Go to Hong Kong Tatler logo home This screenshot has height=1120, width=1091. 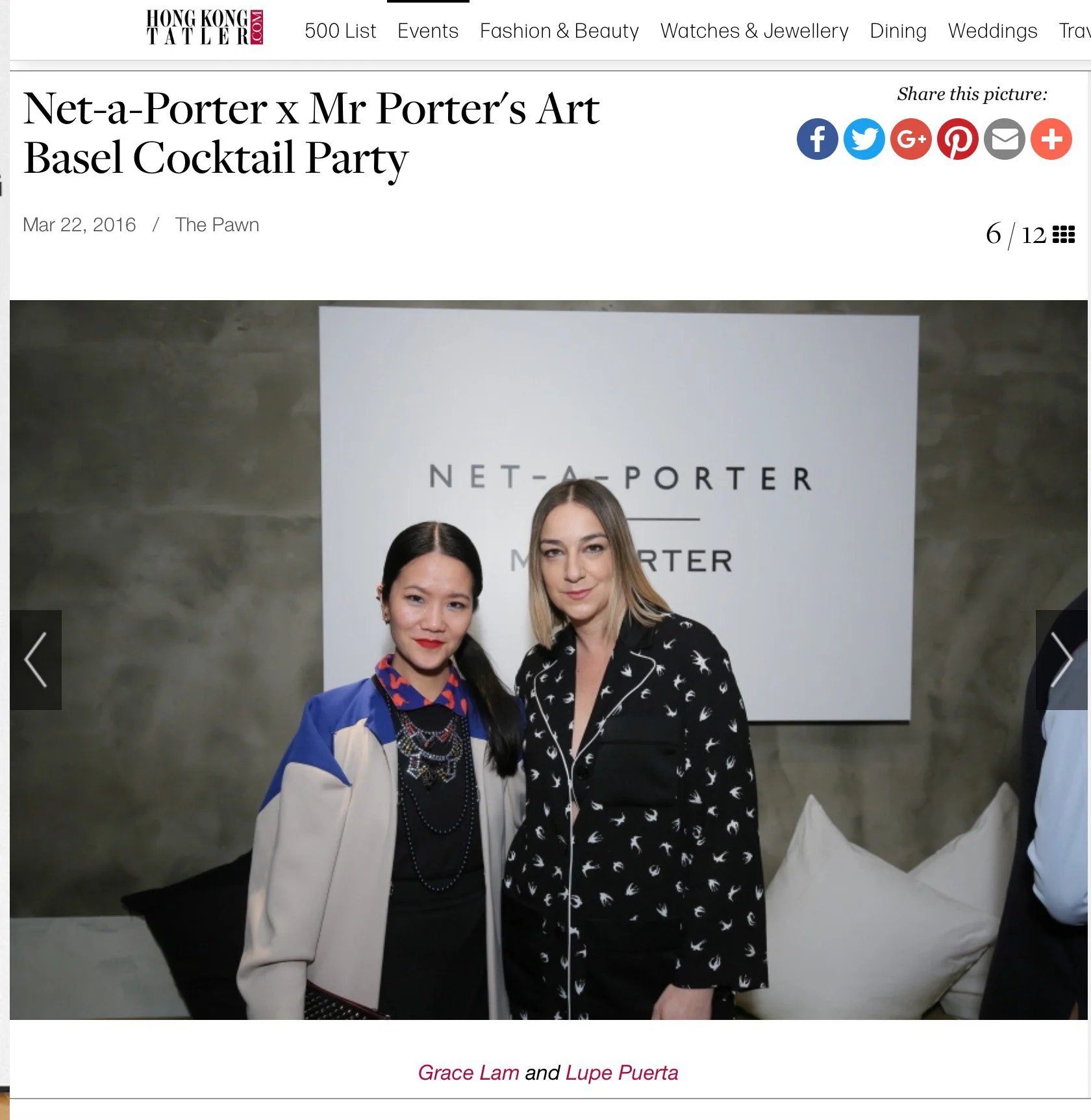[x=205, y=27]
